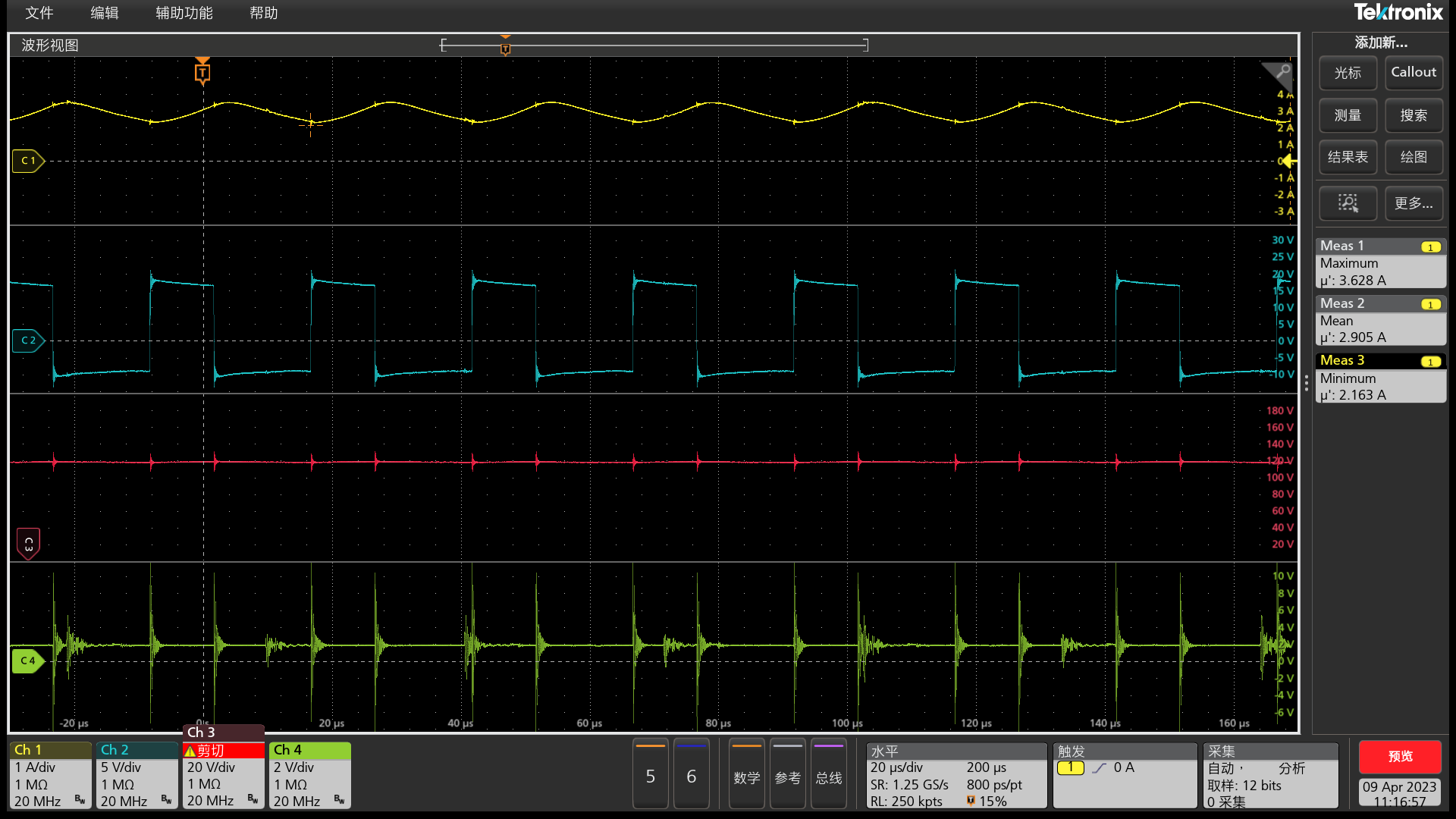1456x819 pixels.
Task: Select the Meas 1 Maximum badge
Action: pos(1380,263)
